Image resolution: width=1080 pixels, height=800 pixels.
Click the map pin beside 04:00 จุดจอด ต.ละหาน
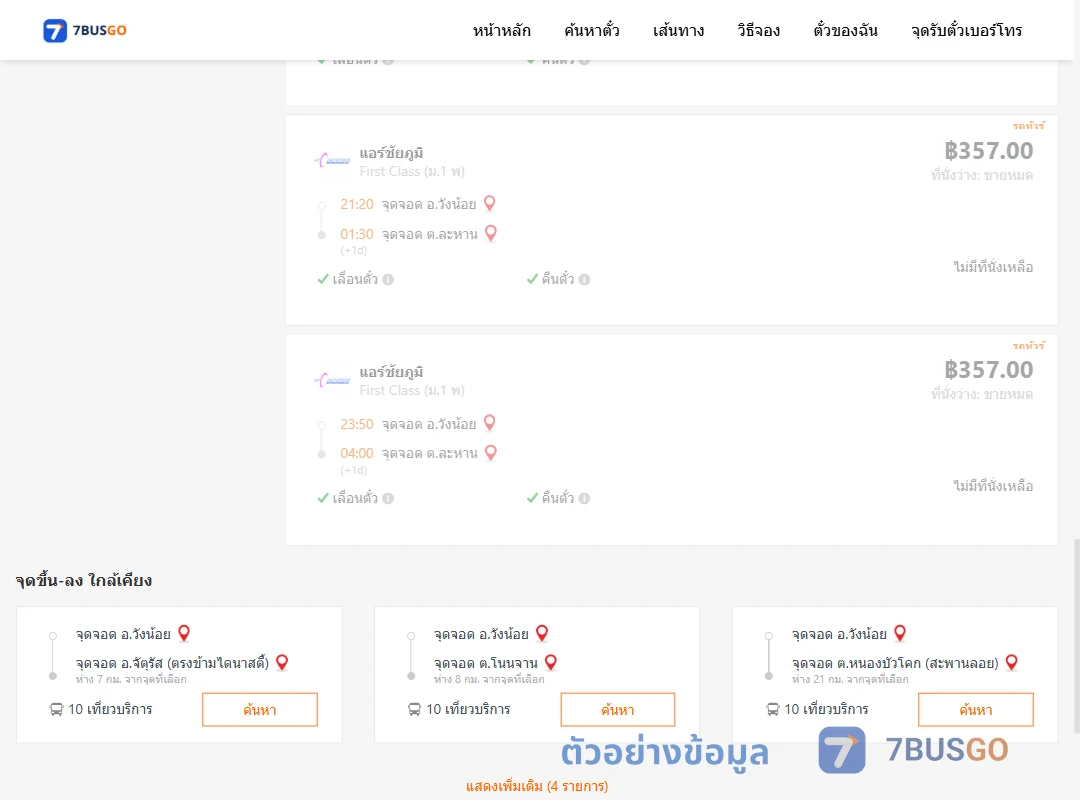point(491,453)
